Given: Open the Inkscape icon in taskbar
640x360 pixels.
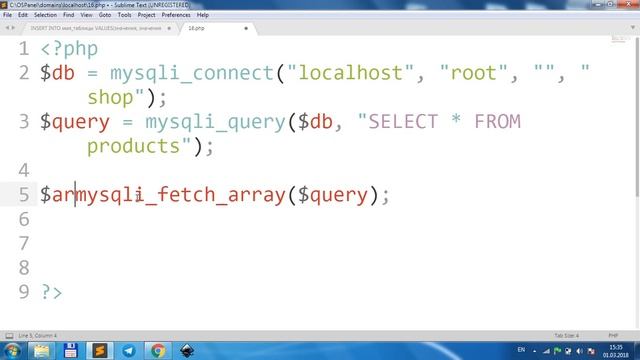Looking at the screenshot, I should 187,351.
